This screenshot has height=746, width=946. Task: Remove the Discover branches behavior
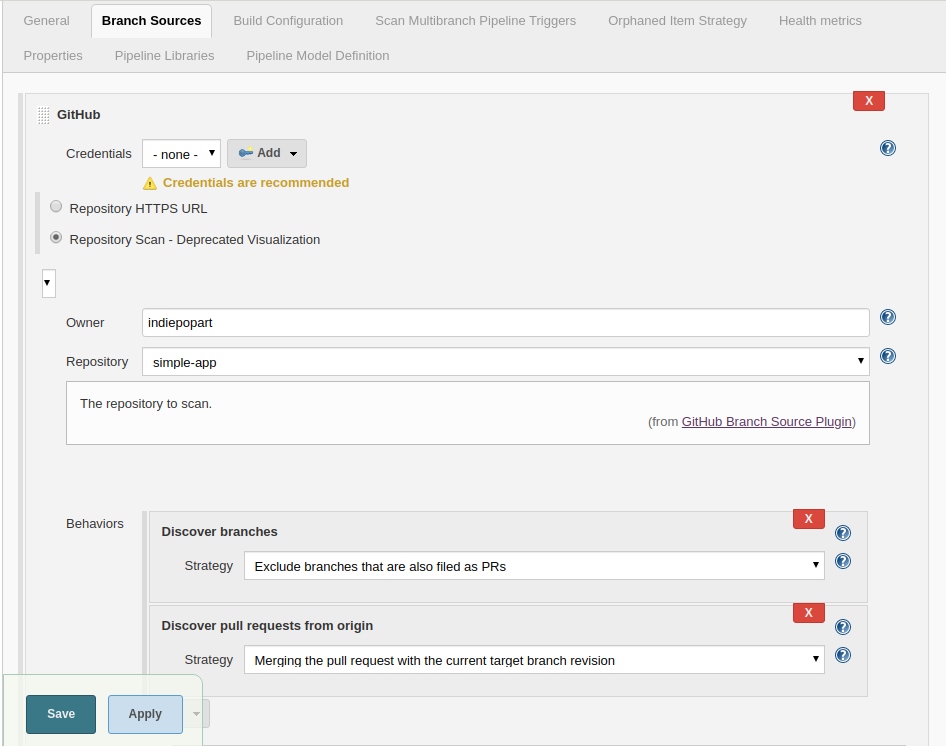click(x=808, y=519)
